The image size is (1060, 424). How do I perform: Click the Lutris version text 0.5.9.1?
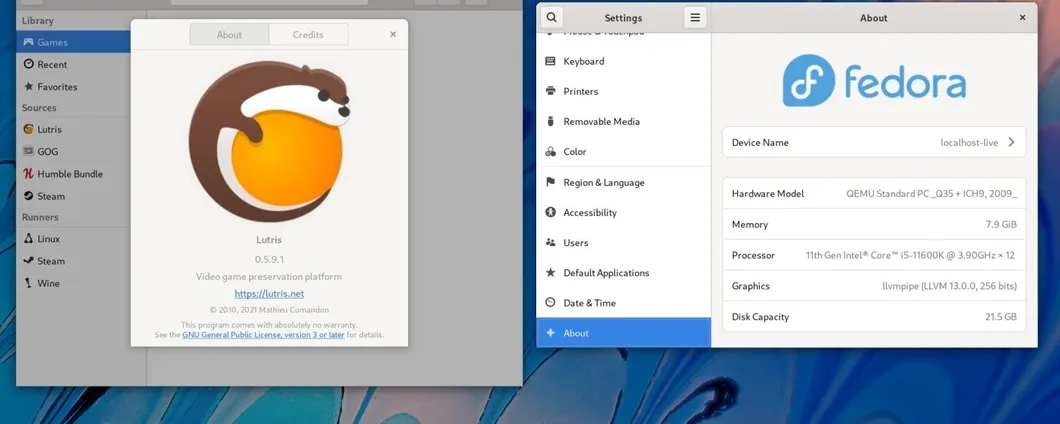click(269, 259)
